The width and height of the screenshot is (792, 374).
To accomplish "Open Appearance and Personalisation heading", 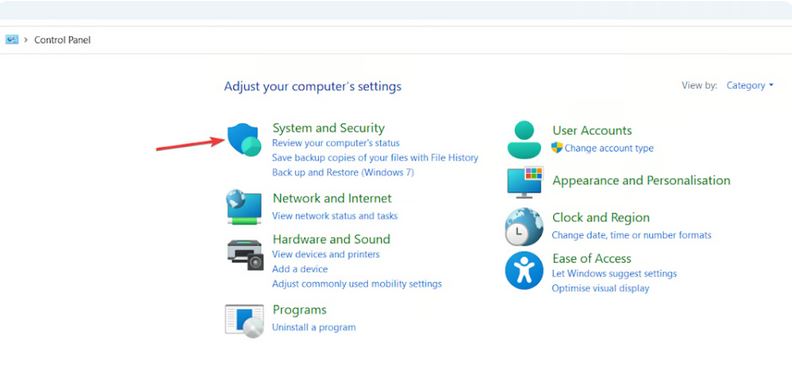I will coord(641,180).
